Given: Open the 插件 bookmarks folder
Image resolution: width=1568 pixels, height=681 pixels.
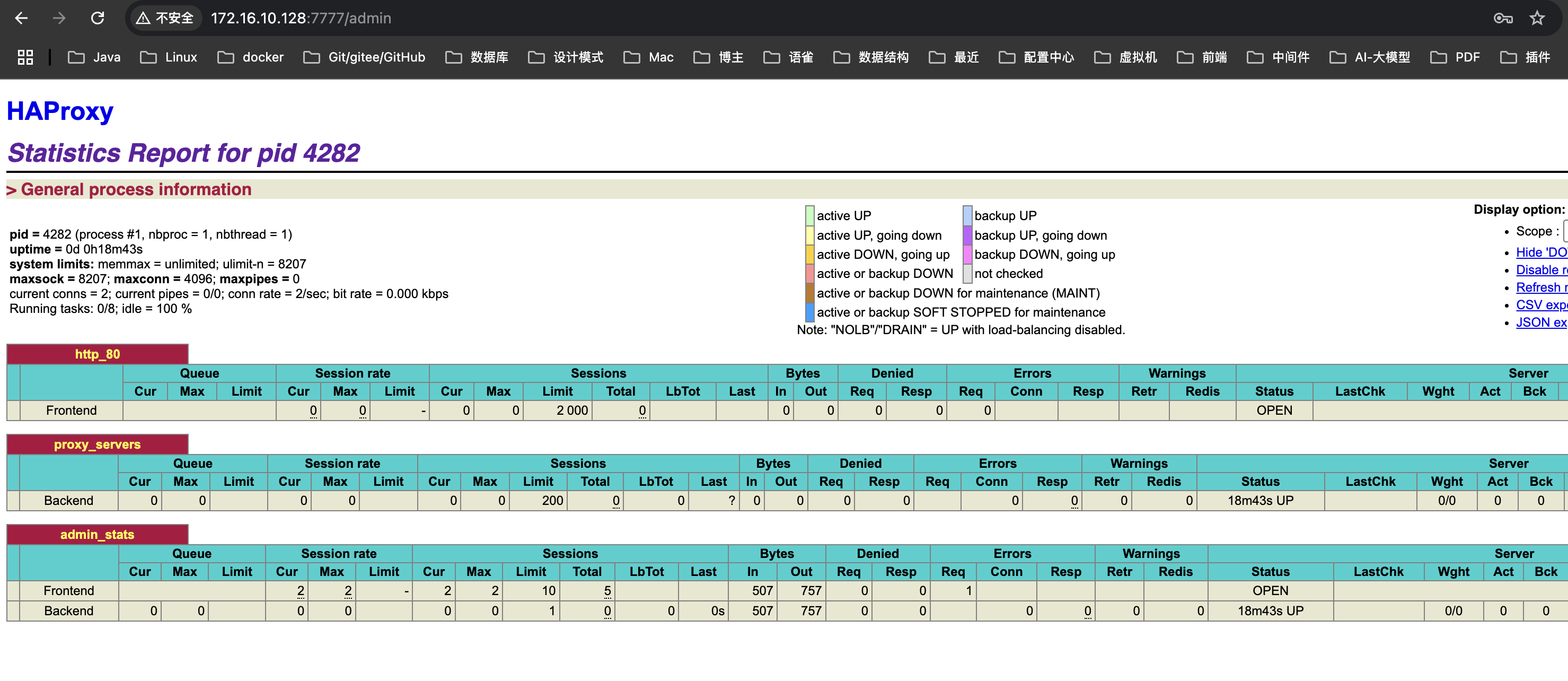Looking at the screenshot, I should tap(1525, 57).
